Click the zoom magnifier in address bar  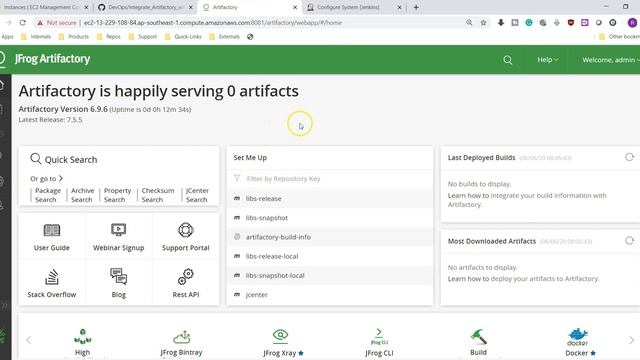(469, 23)
